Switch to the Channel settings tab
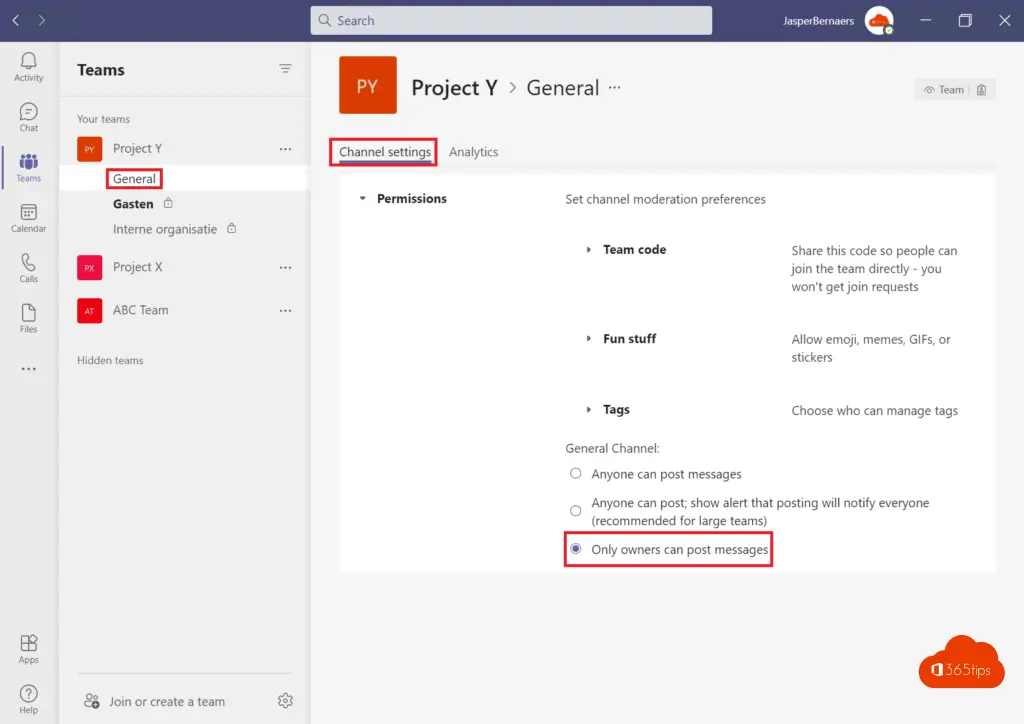 [385, 151]
